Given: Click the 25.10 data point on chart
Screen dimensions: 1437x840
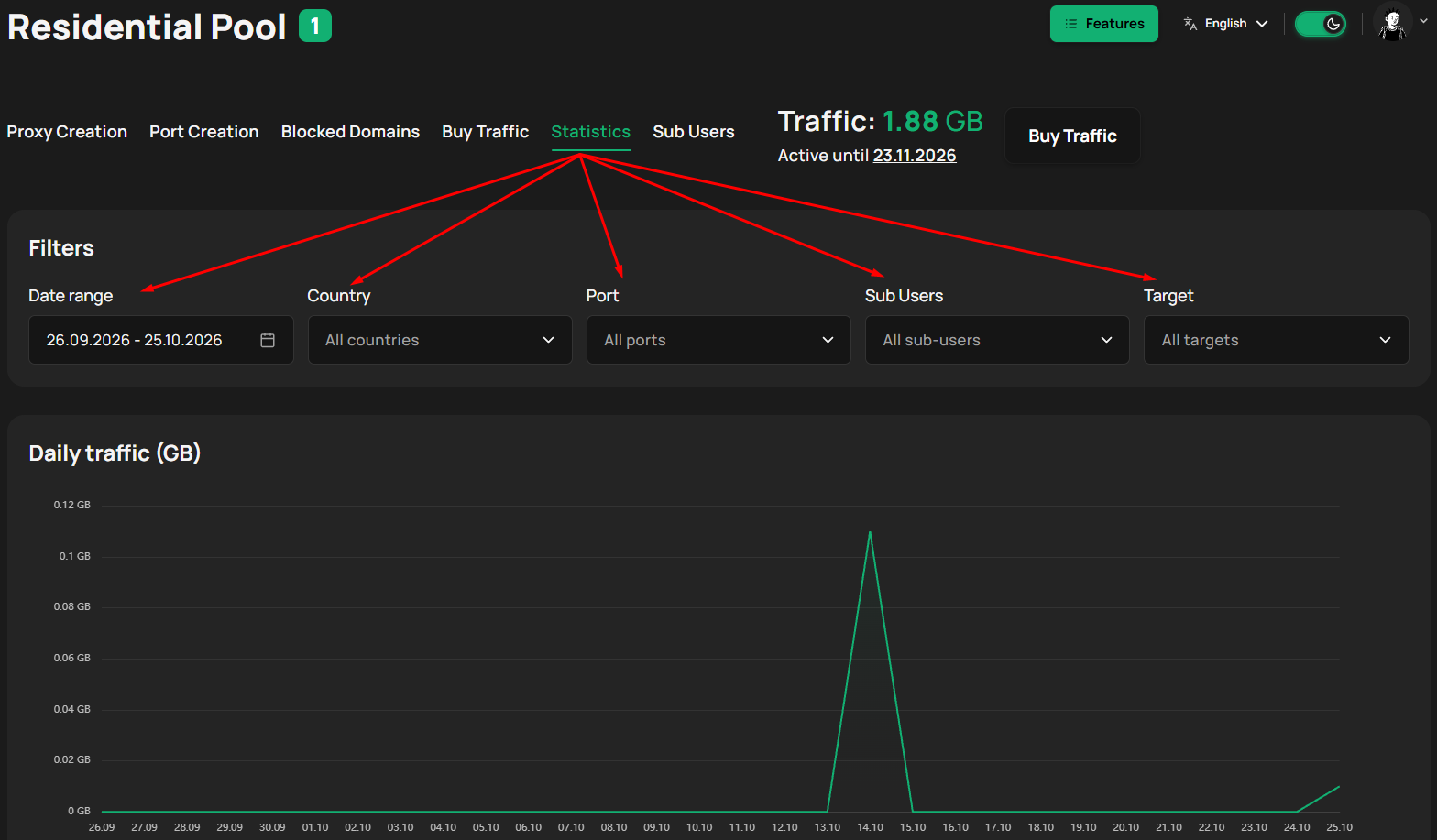Looking at the screenshot, I should [x=1339, y=786].
